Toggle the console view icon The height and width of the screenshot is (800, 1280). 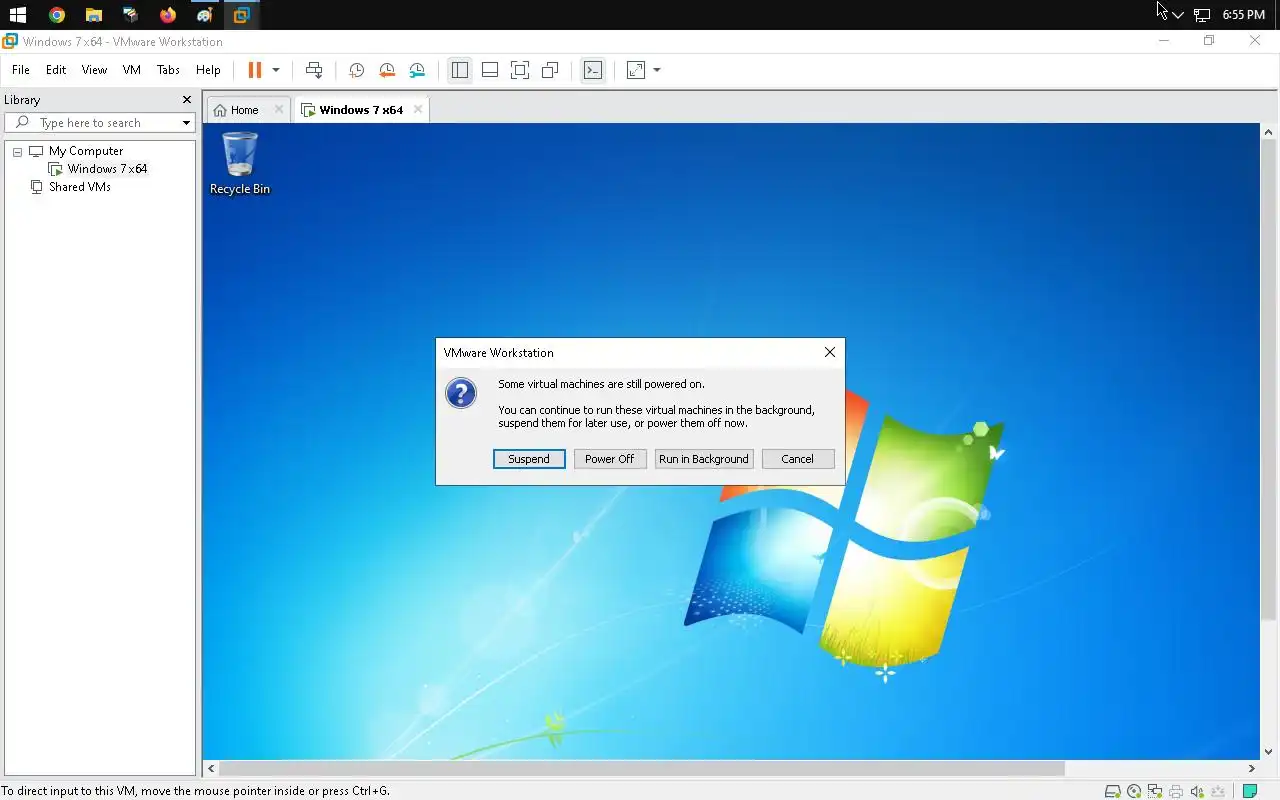[x=593, y=70]
